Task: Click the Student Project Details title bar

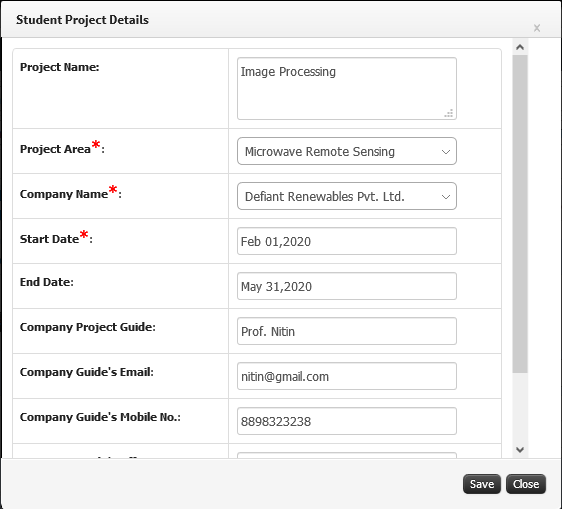Action: click(x=281, y=19)
